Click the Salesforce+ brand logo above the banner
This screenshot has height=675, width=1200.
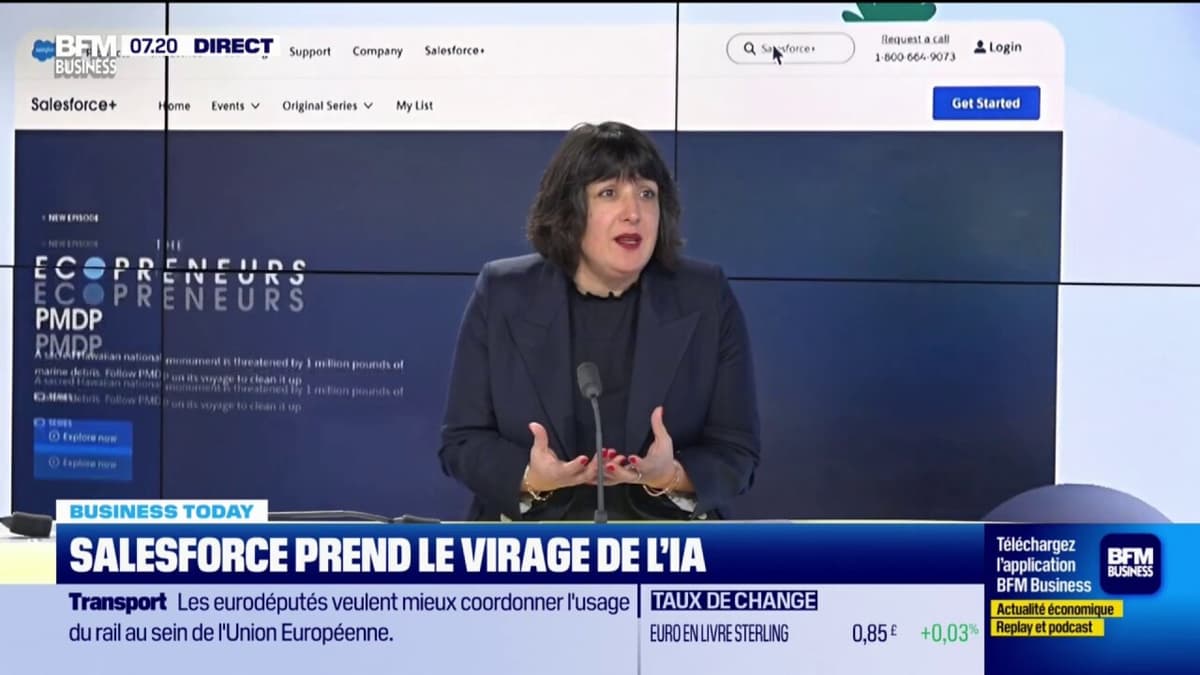point(73,104)
